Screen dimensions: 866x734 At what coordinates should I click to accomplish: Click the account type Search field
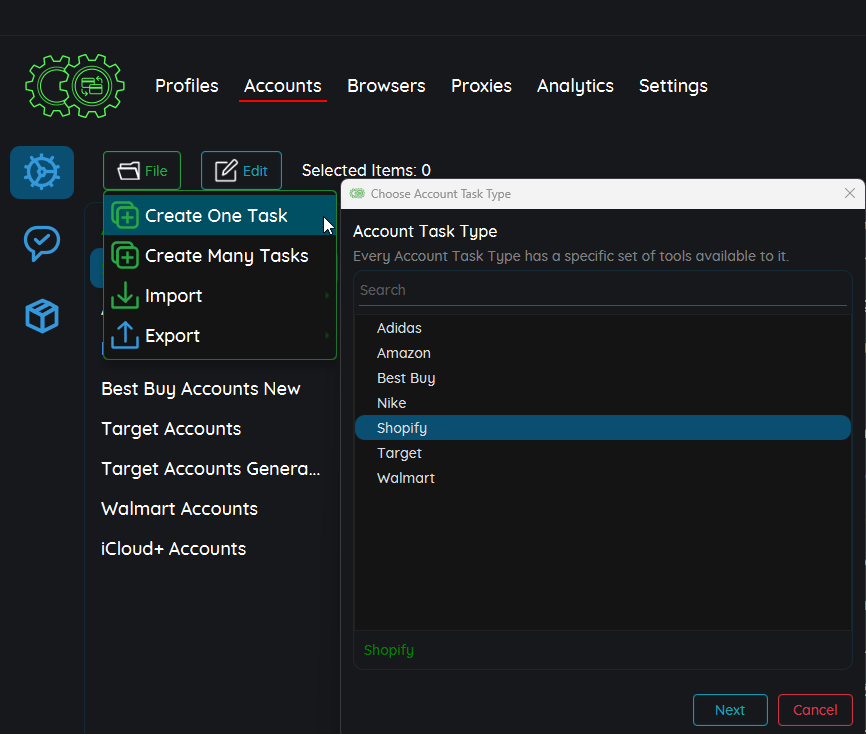click(x=602, y=290)
